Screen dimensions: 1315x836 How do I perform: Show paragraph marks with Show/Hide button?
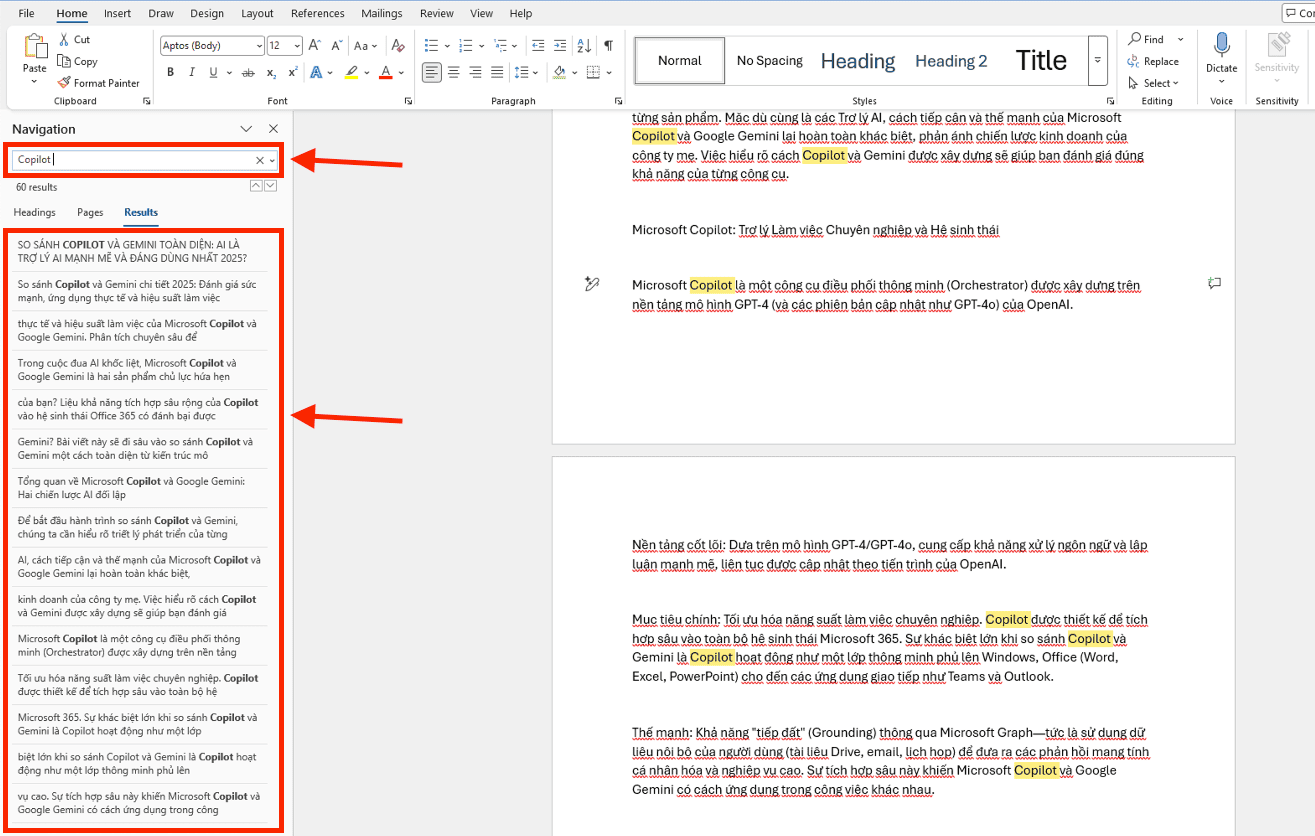pos(608,45)
